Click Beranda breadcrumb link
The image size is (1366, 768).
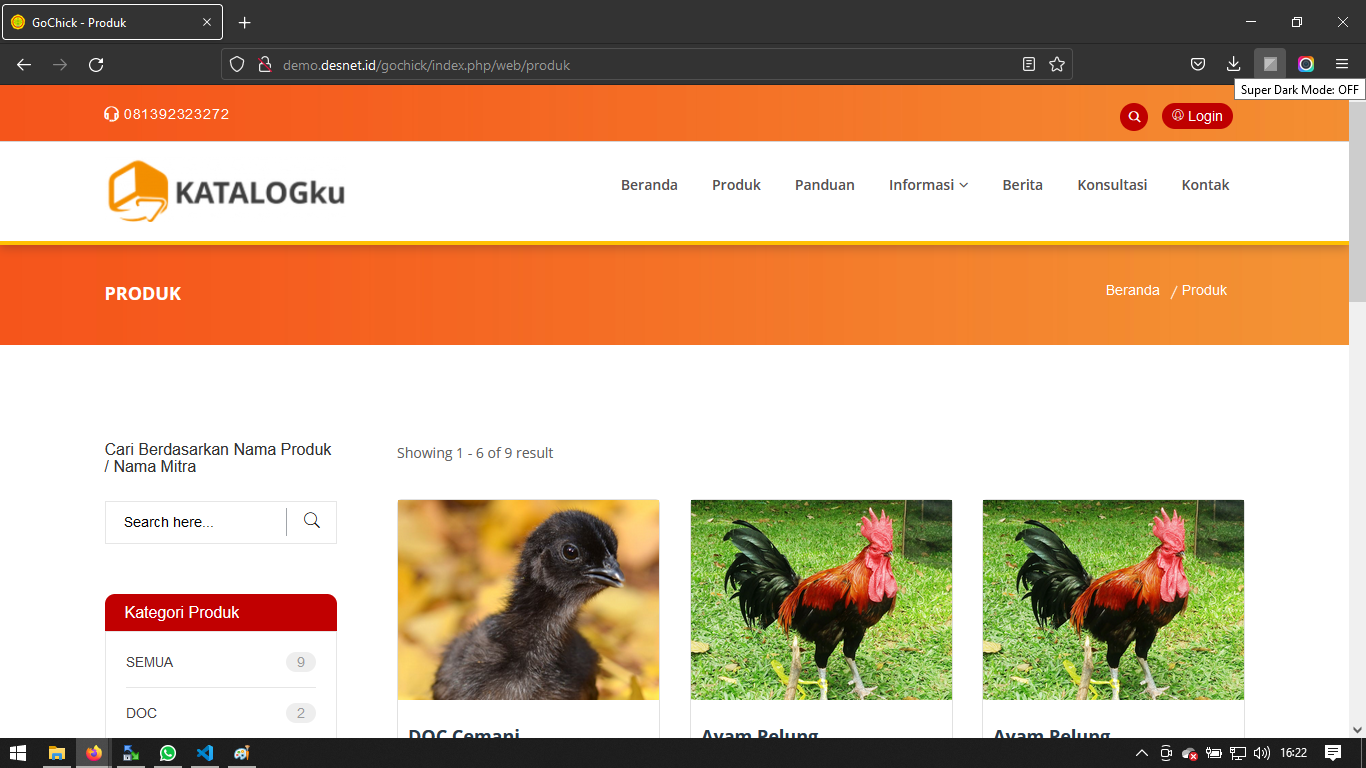click(1133, 290)
